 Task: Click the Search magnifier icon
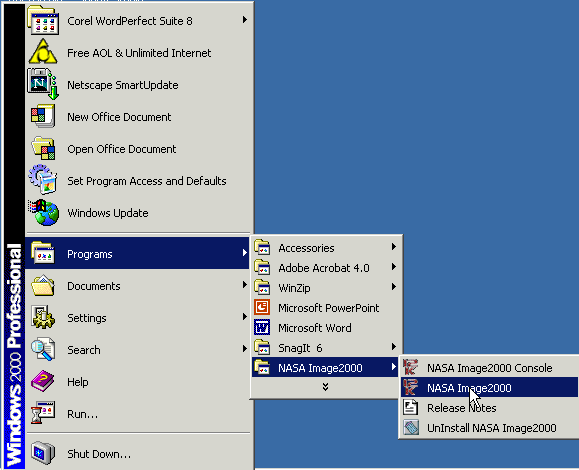[x=43, y=349]
